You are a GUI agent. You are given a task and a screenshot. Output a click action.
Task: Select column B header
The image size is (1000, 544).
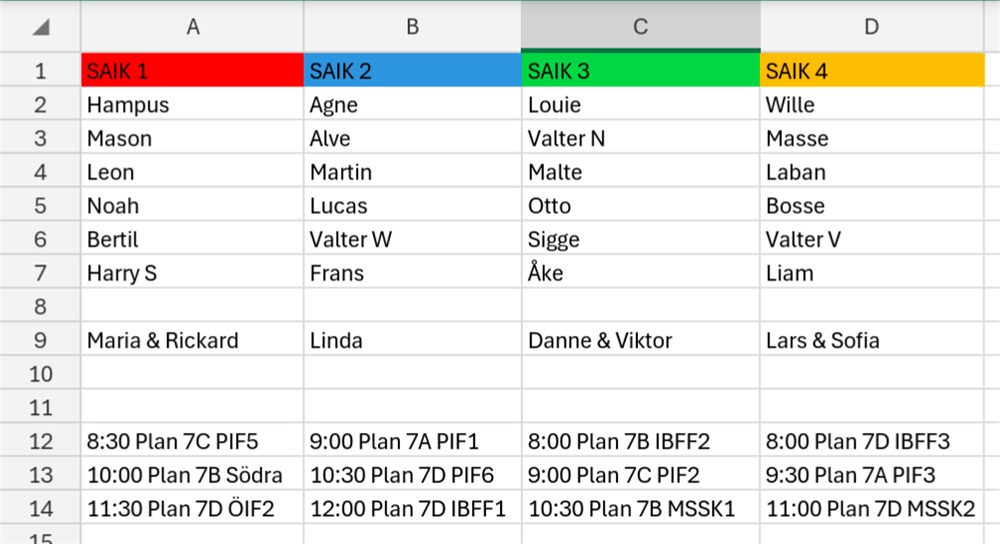pos(413,27)
